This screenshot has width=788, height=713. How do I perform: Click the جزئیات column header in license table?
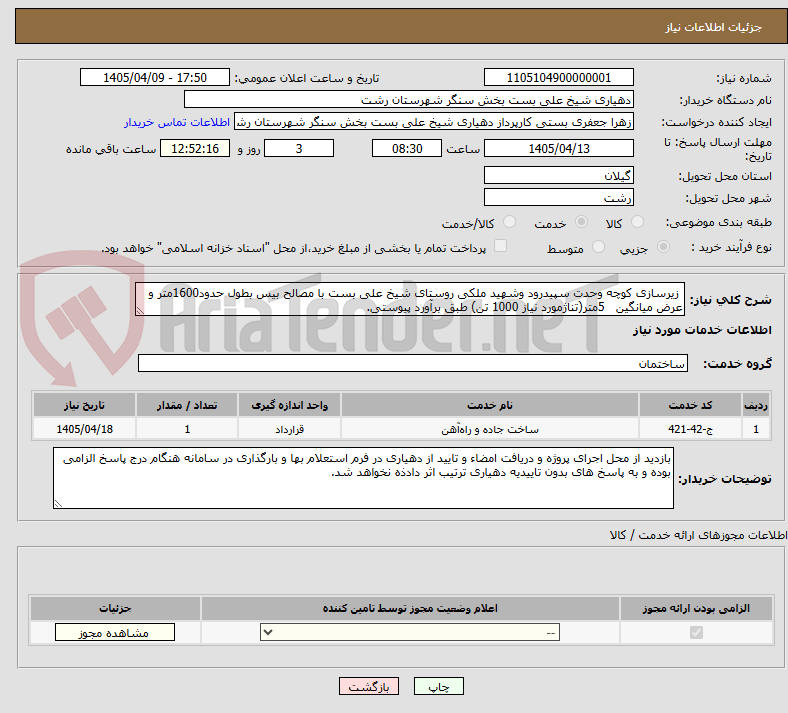115,608
